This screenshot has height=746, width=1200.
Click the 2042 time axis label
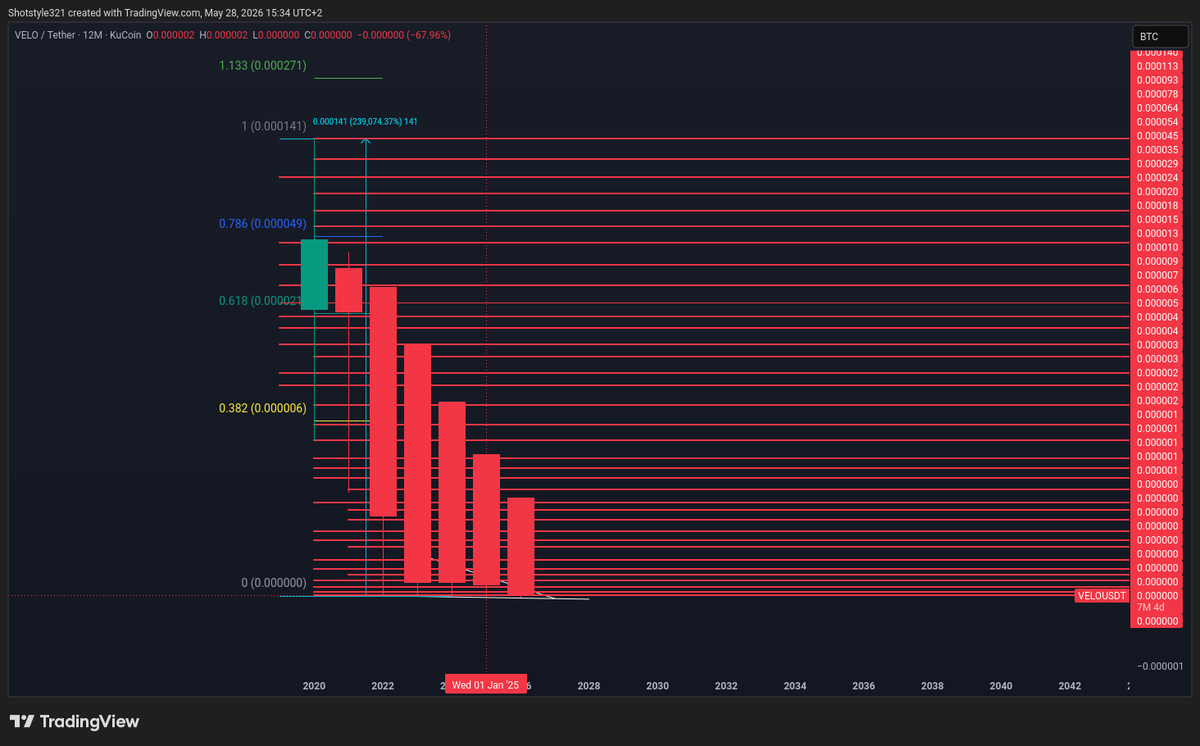pyautogui.click(x=1069, y=686)
